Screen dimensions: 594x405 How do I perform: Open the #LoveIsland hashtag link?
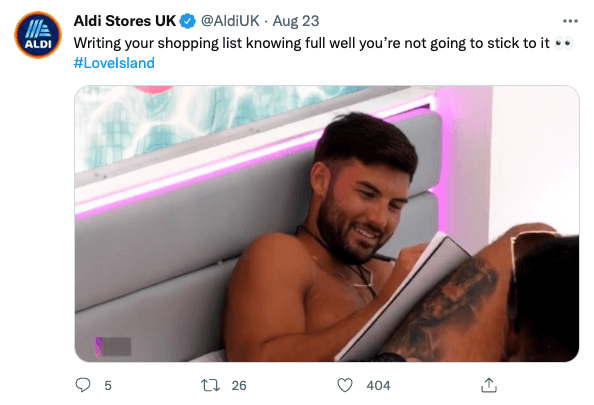(114, 63)
